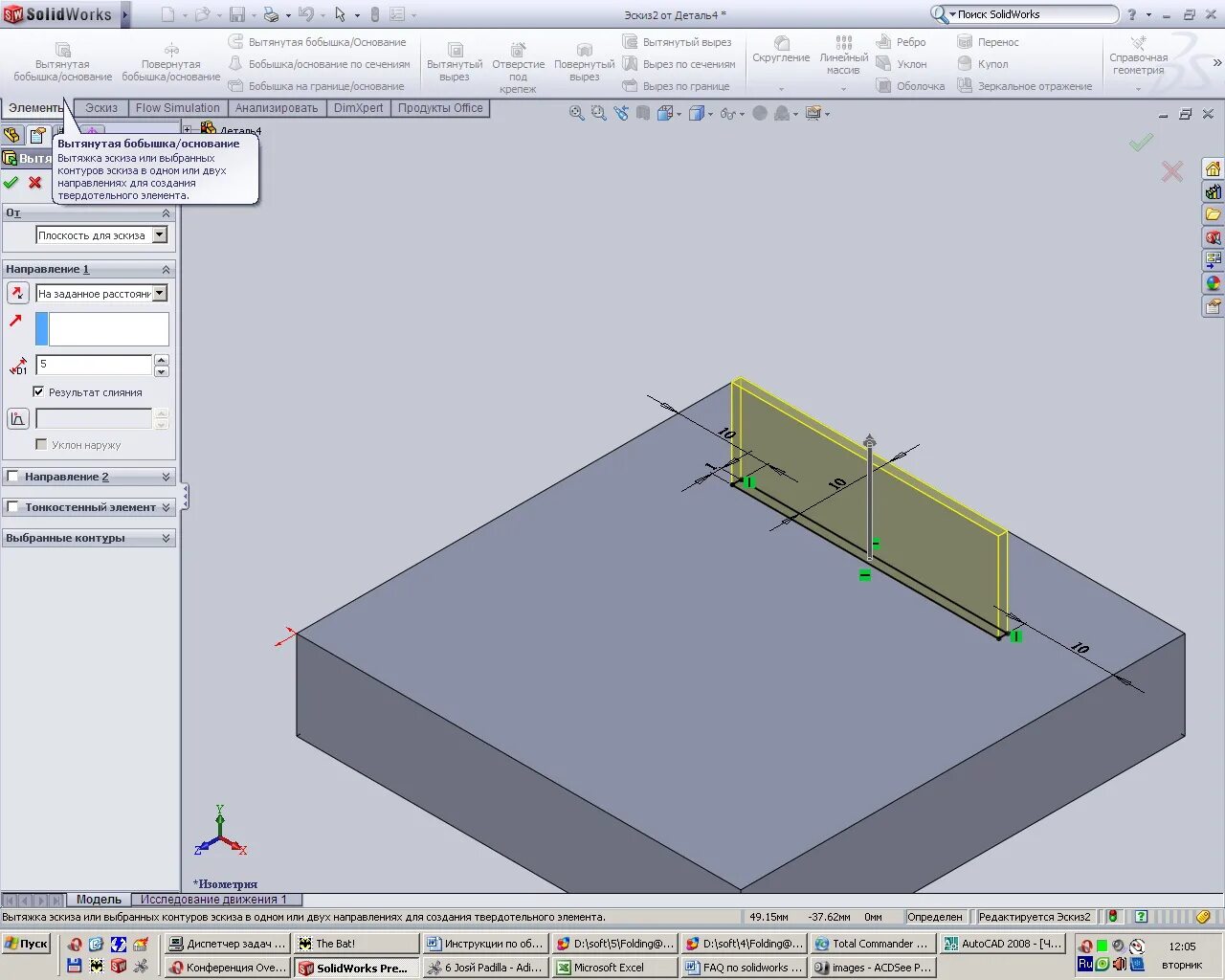1225x980 pixels.
Task: Click the Draft on/off button
Action: tap(17, 418)
